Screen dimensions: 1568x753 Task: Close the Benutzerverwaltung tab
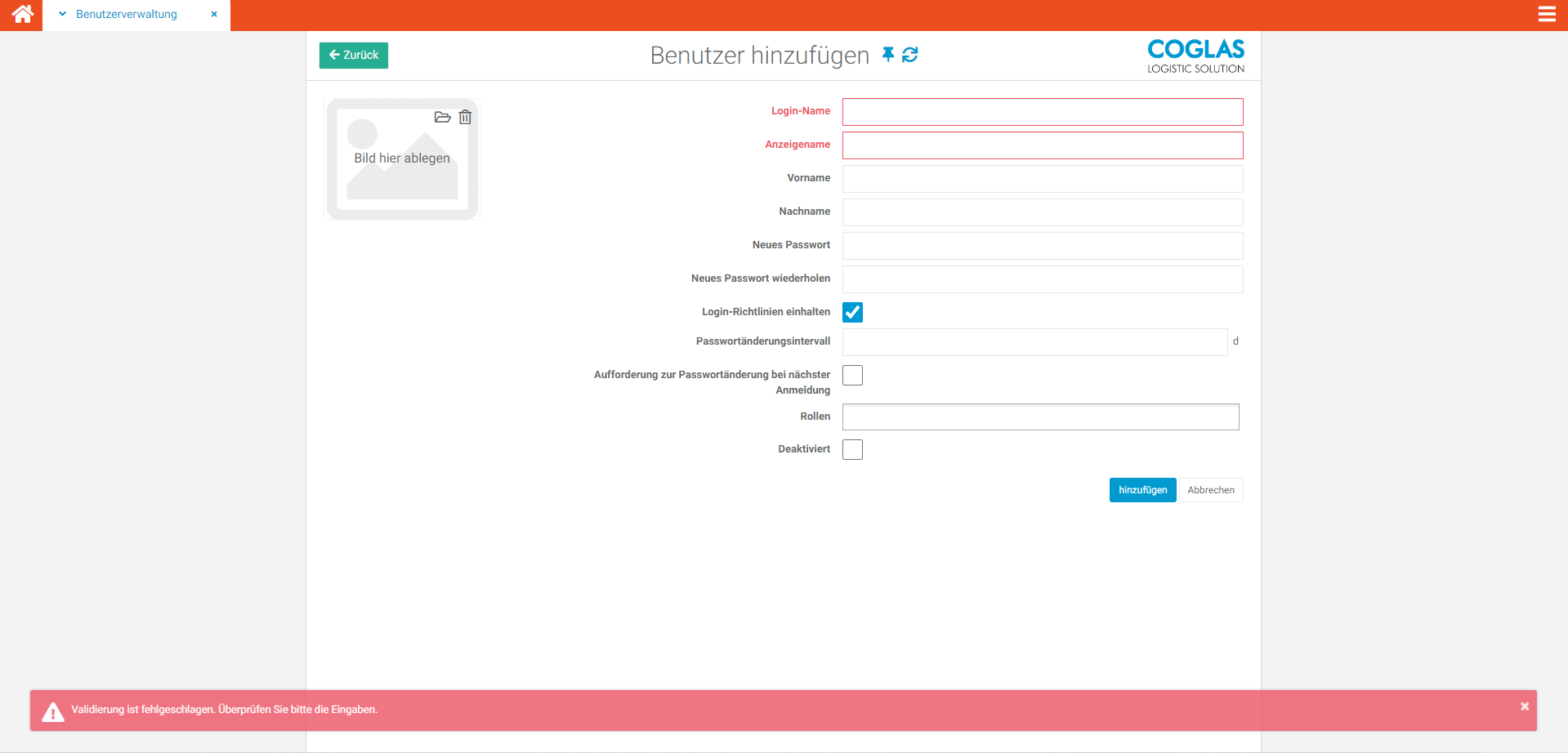214,15
